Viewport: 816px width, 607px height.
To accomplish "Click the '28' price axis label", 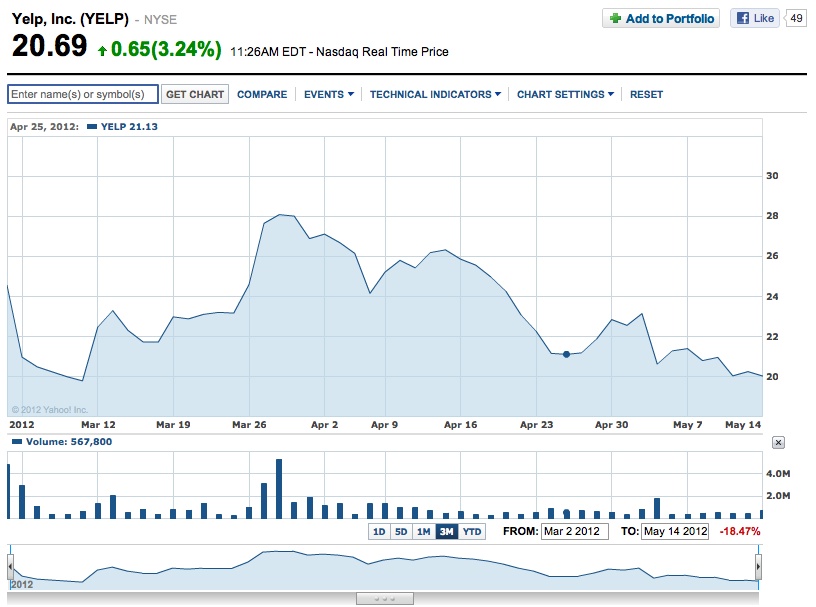I will coord(772,216).
